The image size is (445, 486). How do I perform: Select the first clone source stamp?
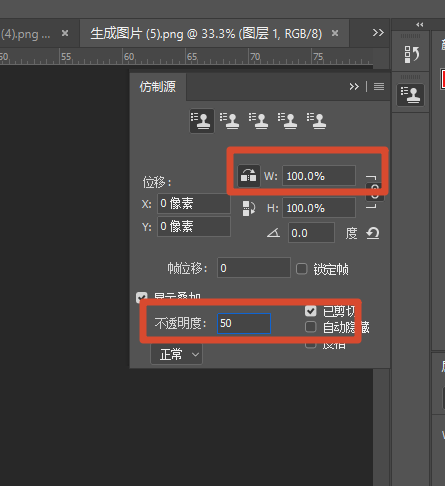(202, 121)
